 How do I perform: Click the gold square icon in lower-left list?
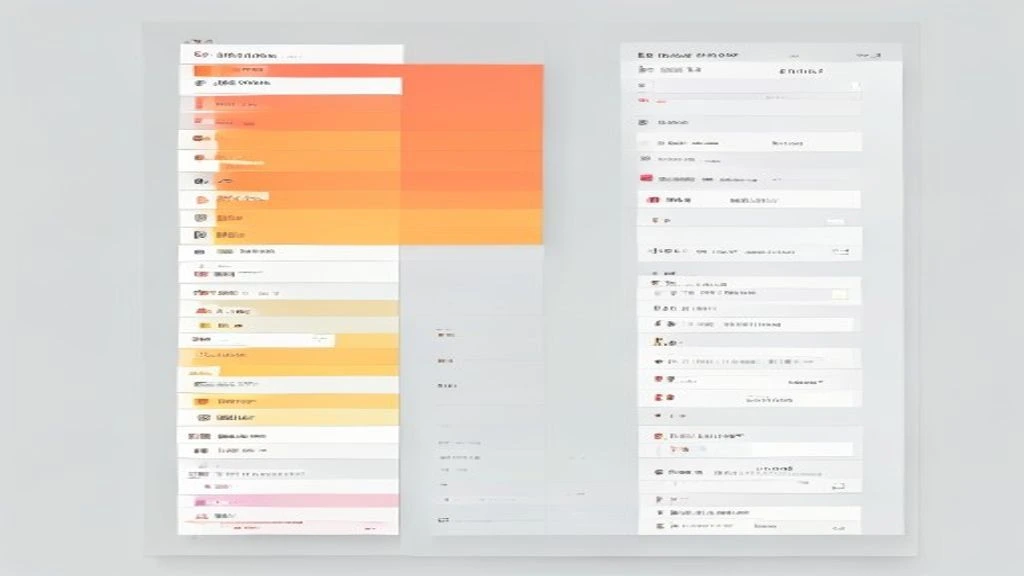pyautogui.click(x=204, y=325)
